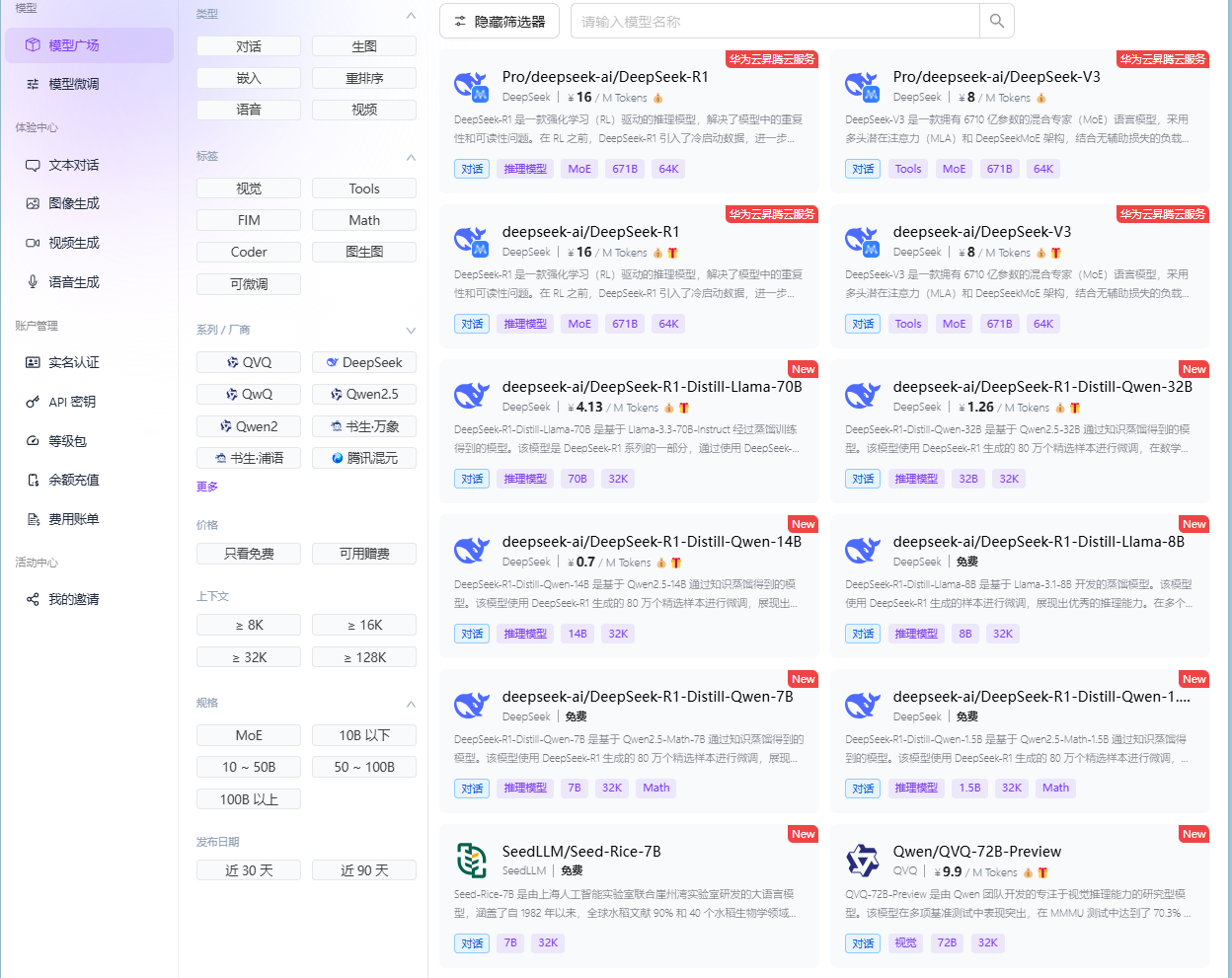Click the DeepSeek-R1-Distill-Qwen-1.5B whale logo
Image resolution: width=1232 pixels, height=978 pixels.
[863, 706]
